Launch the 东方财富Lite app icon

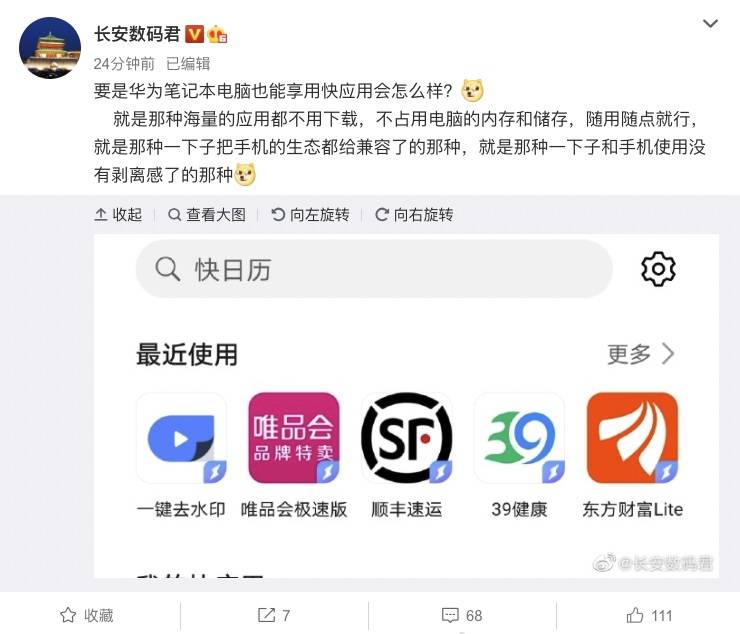click(x=632, y=438)
